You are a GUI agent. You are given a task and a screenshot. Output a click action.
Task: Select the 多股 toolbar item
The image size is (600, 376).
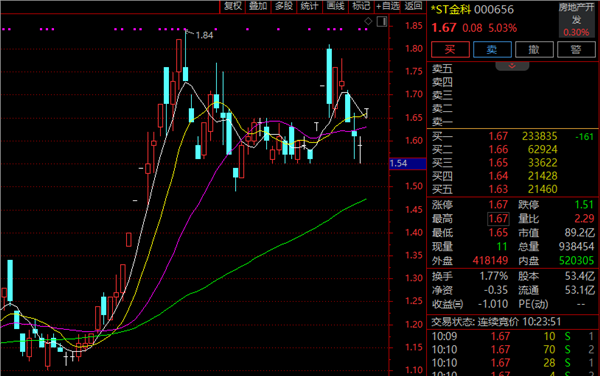pos(284,6)
